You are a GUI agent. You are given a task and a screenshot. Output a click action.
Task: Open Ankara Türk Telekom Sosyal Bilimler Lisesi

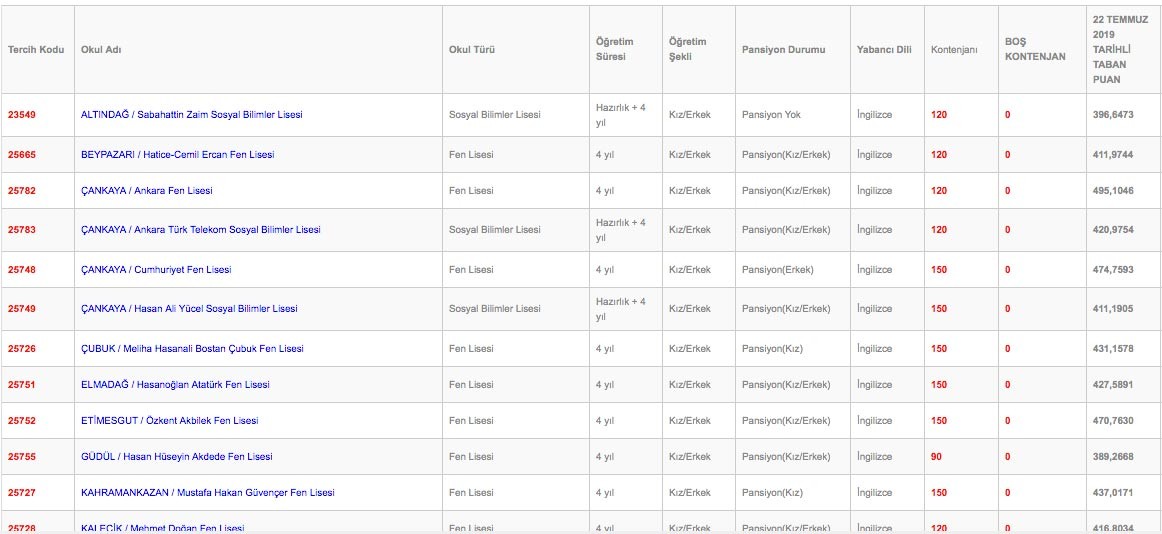pos(200,230)
